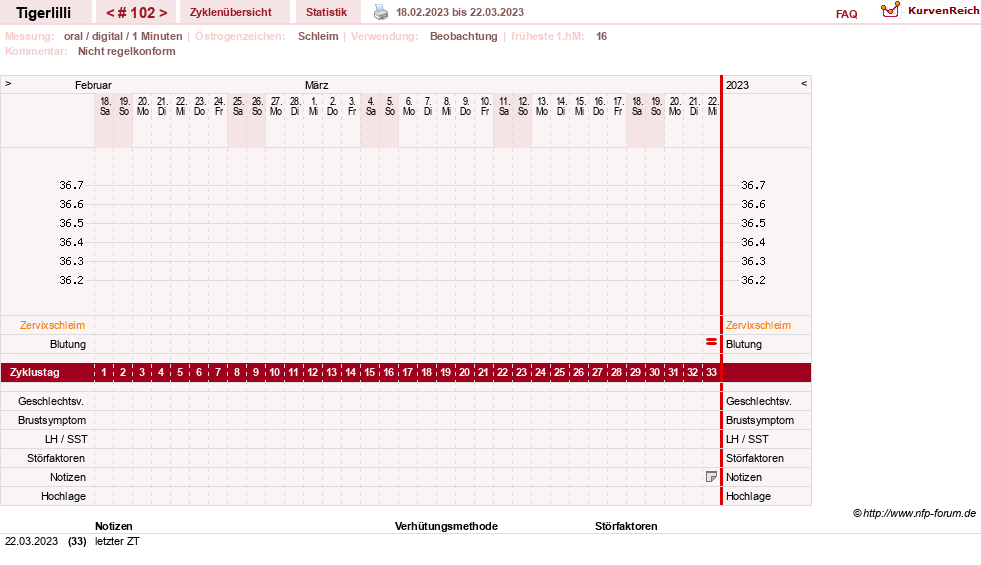This screenshot has height=565, width=981.
Task: Select cycle day 24 cell
Action: [x=541, y=372]
